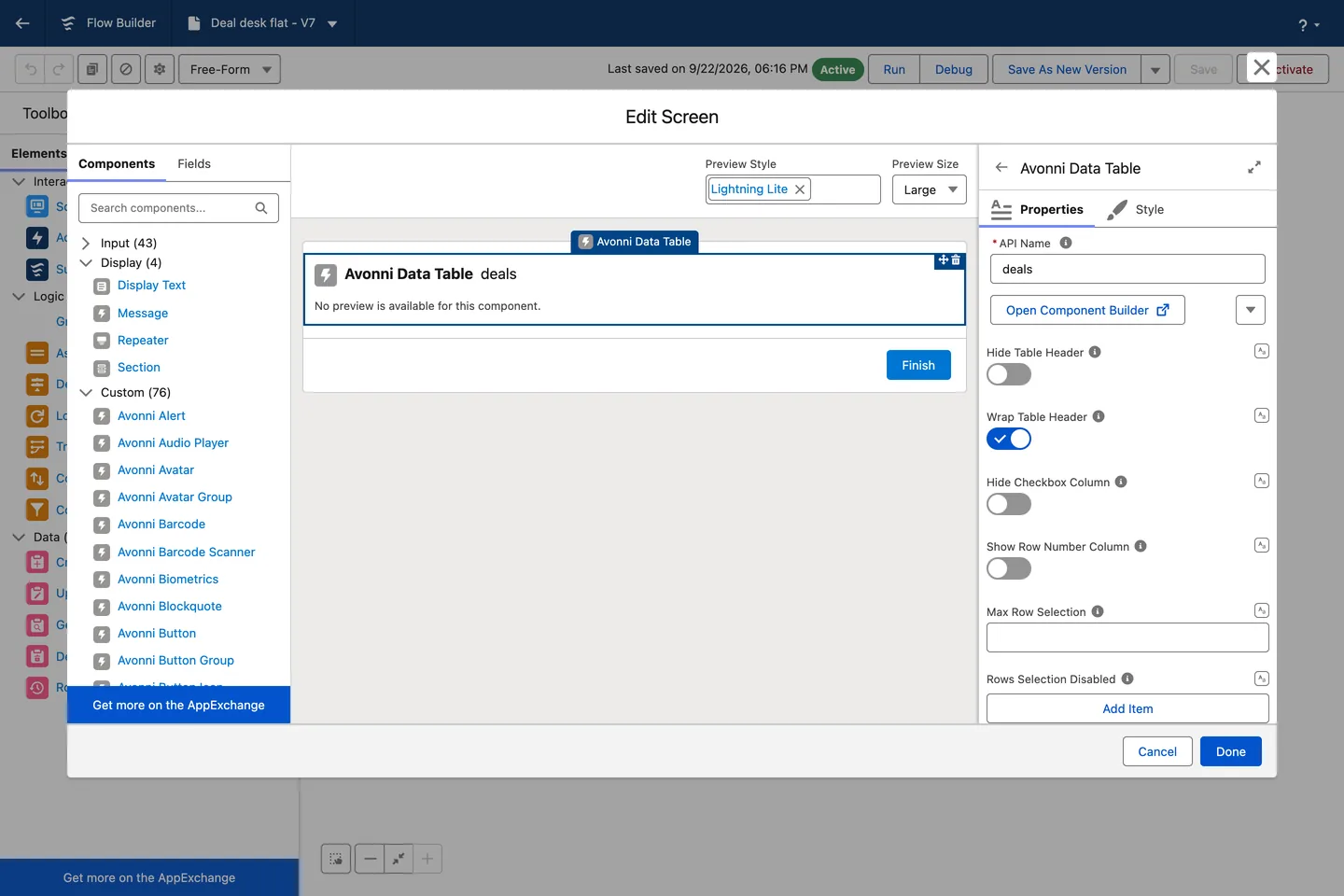Switch to the Components tab
1344x896 pixels.
117,163
